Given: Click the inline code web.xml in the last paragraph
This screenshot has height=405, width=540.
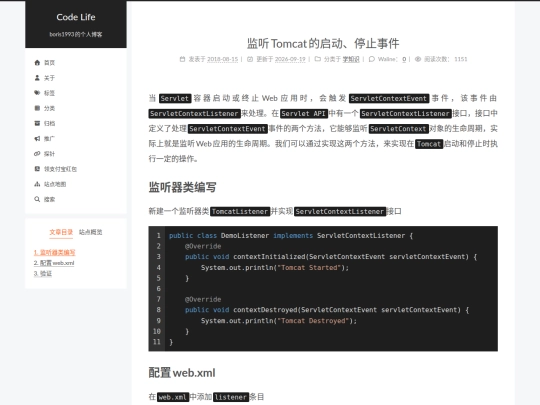Looking at the screenshot, I should point(173,397).
